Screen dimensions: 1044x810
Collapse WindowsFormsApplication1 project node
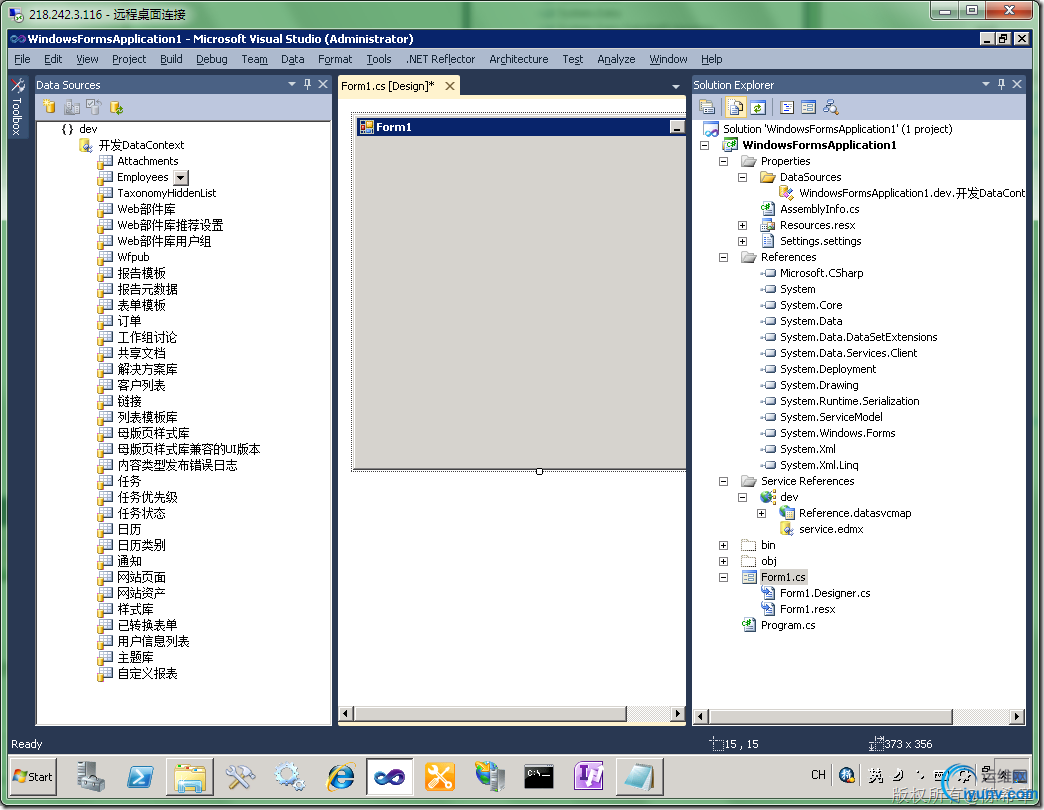click(705, 145)
